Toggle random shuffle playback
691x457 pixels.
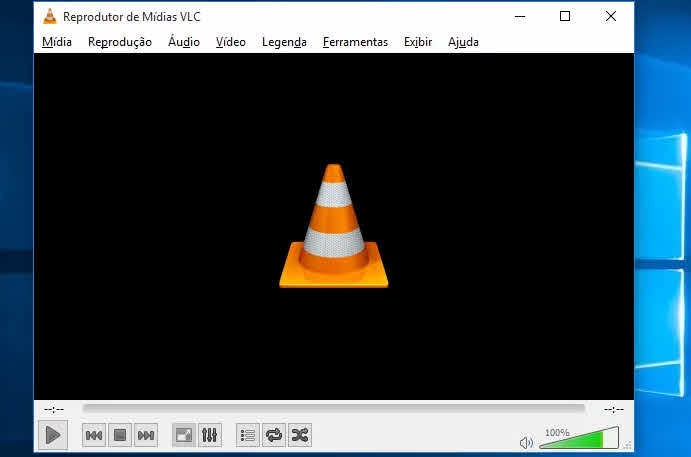coord(300,435)
